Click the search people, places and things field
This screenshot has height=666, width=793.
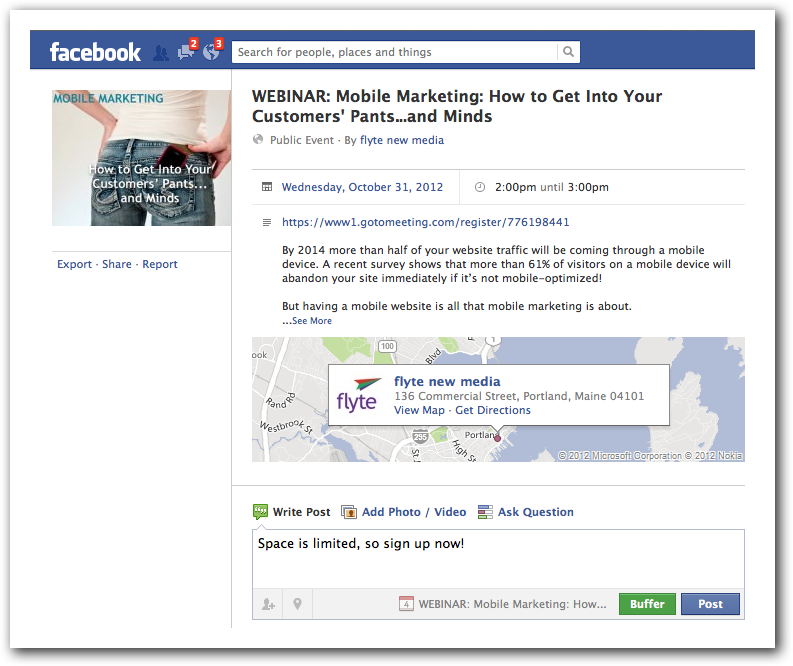(394, 52)
